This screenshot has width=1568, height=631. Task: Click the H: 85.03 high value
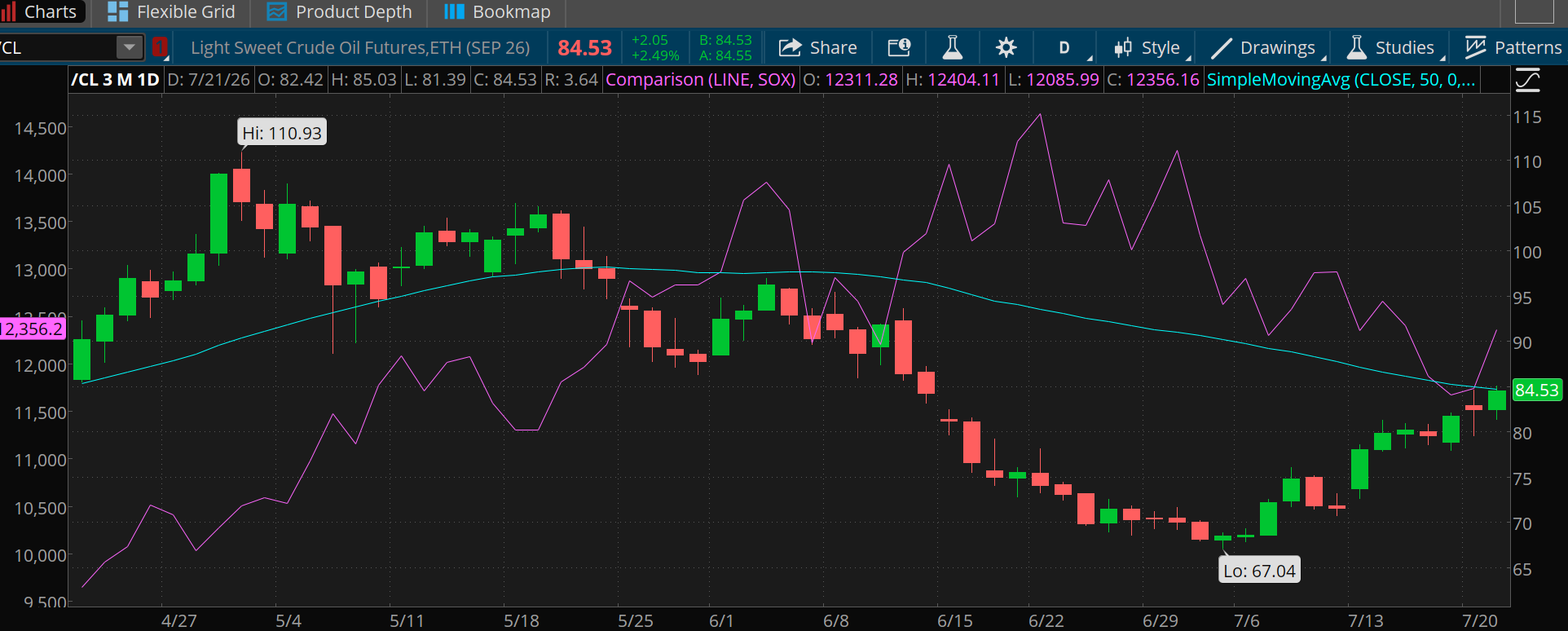363,80
